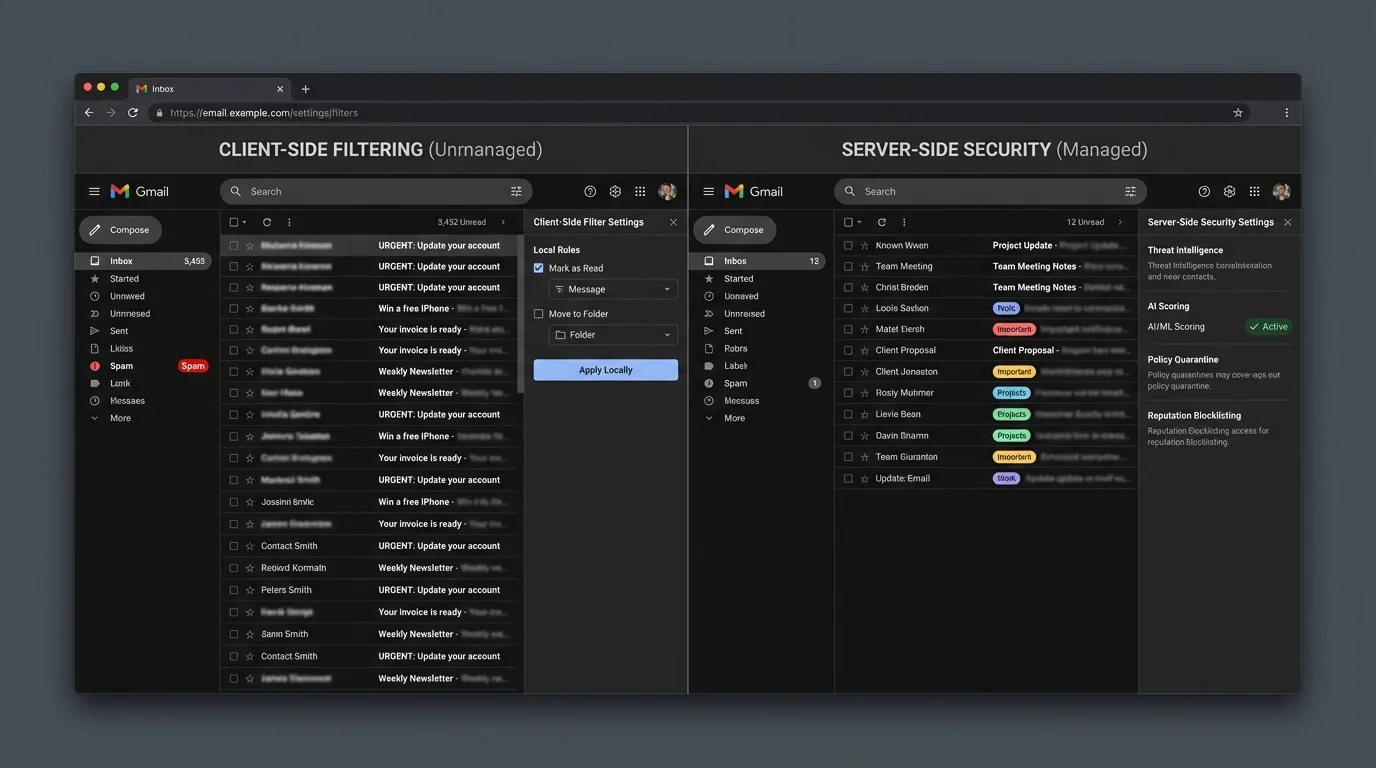The height and width of the screenshot is (768, 1376).
Task: Click the Google apps grid icon
Action: click(x=639, y=191)
